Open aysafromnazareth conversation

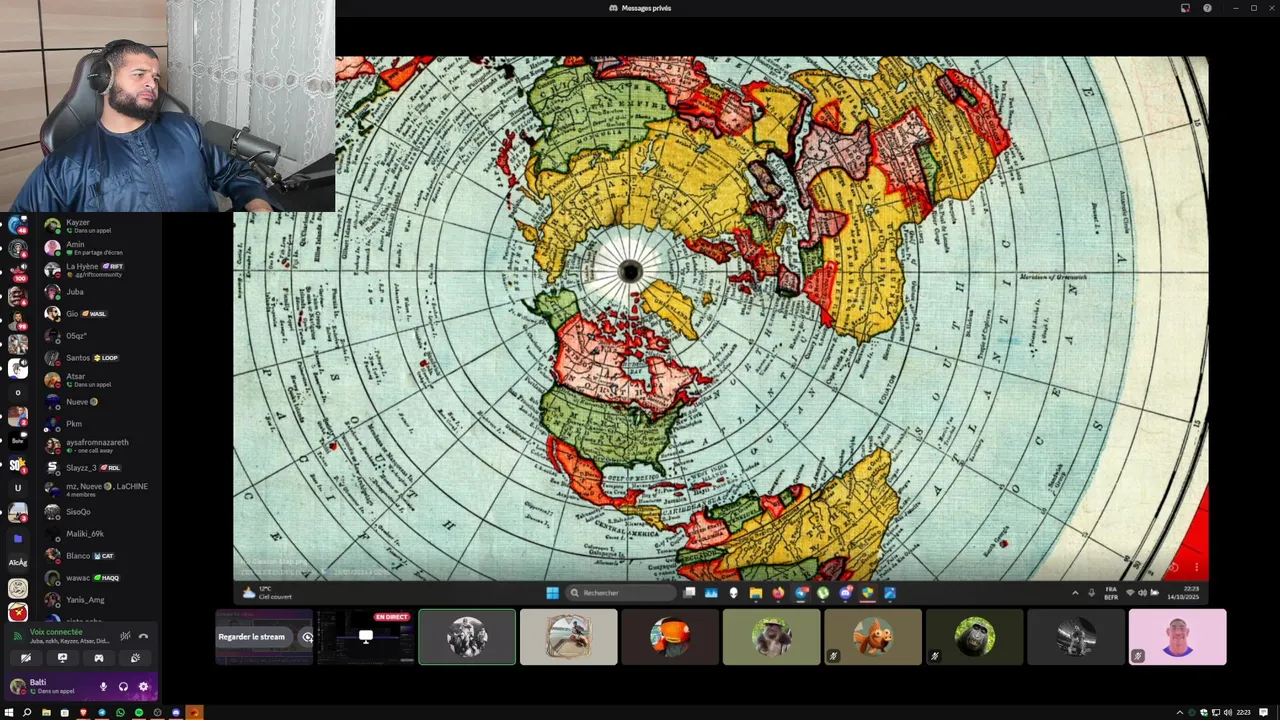tap(98, 446)
